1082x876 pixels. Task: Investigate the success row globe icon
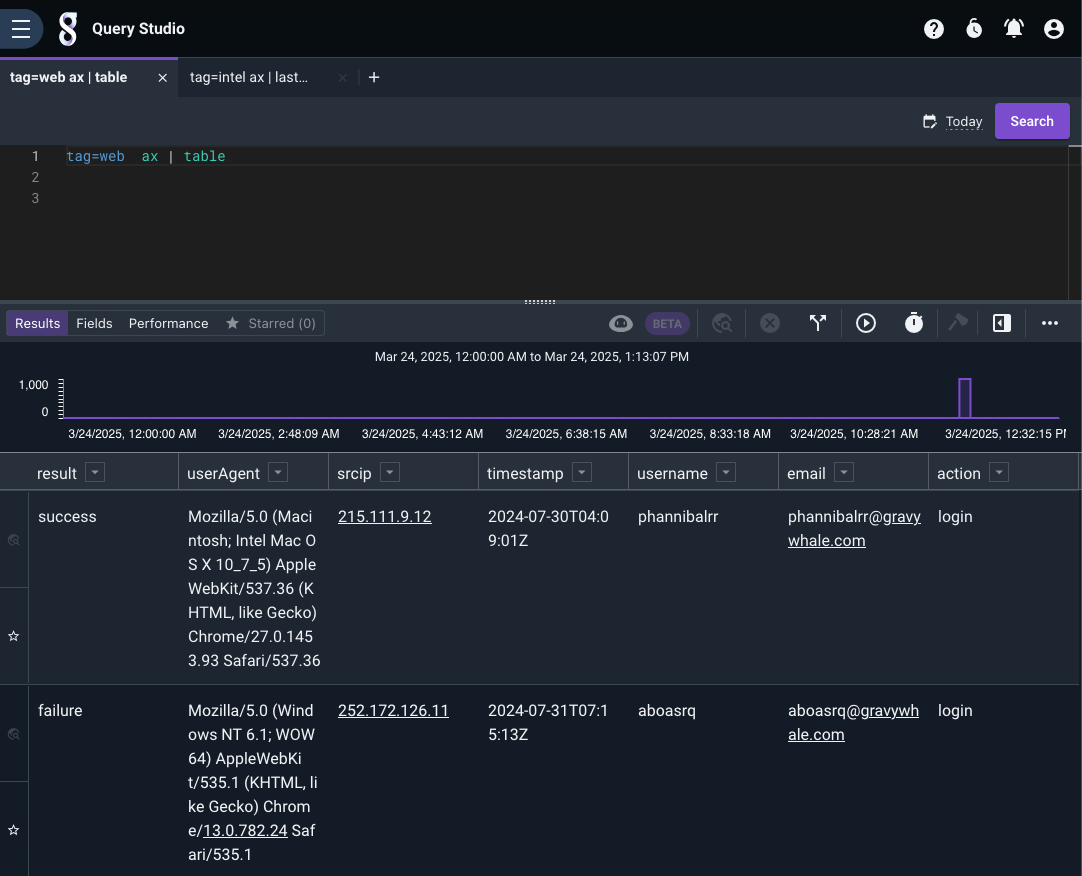tap(14, 540)
